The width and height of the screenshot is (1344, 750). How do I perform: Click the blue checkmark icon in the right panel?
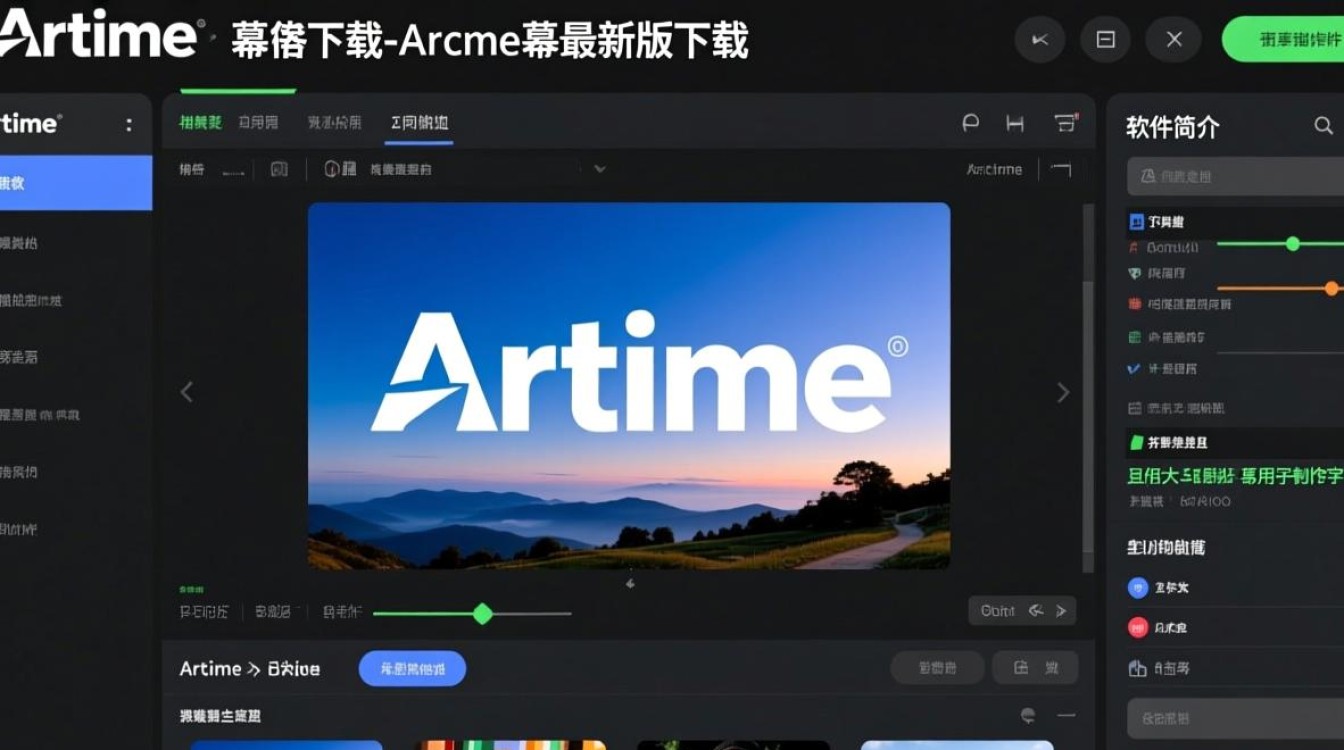1135,369
